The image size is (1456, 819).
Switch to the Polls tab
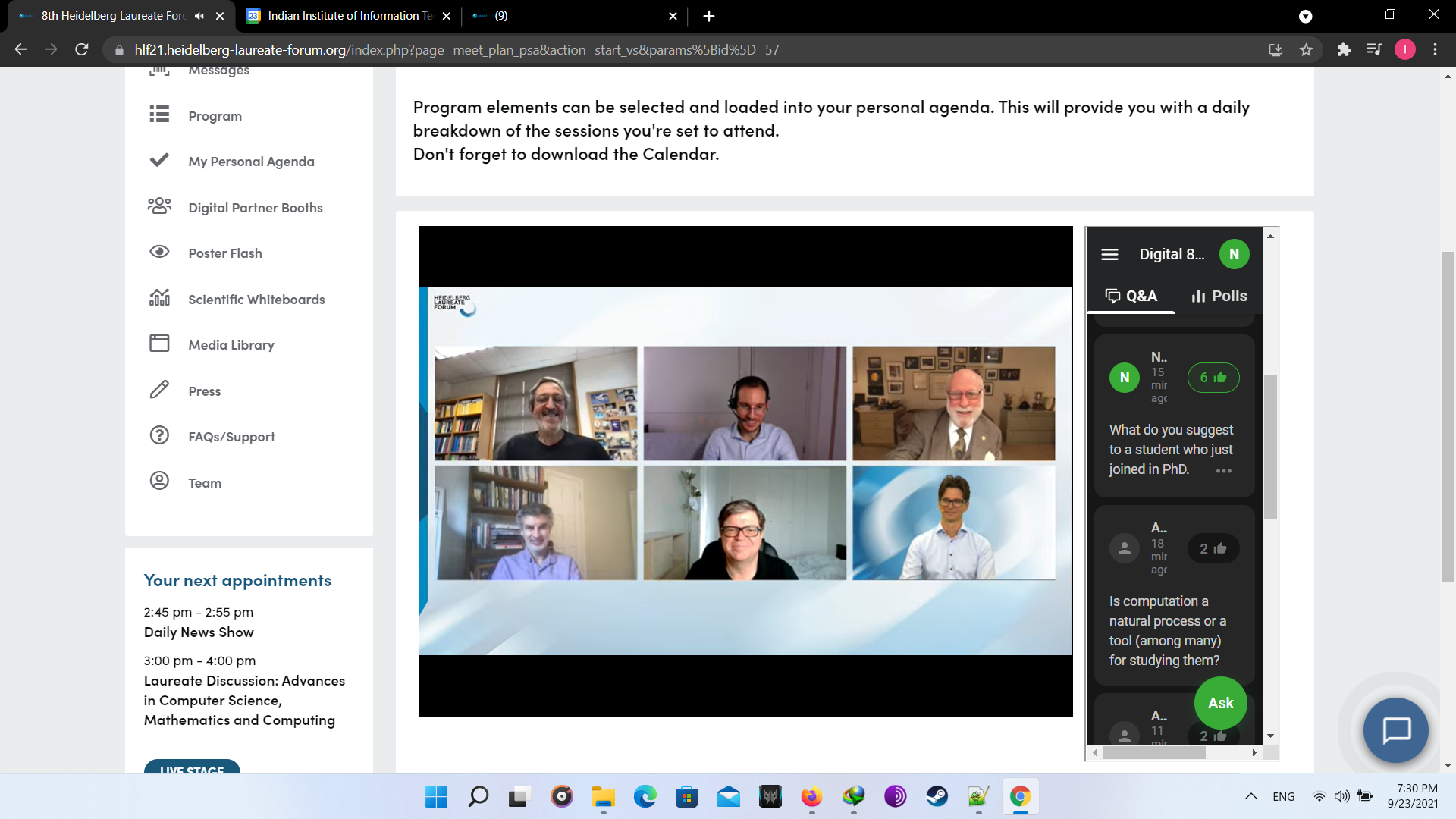(x=1219, y=297)
